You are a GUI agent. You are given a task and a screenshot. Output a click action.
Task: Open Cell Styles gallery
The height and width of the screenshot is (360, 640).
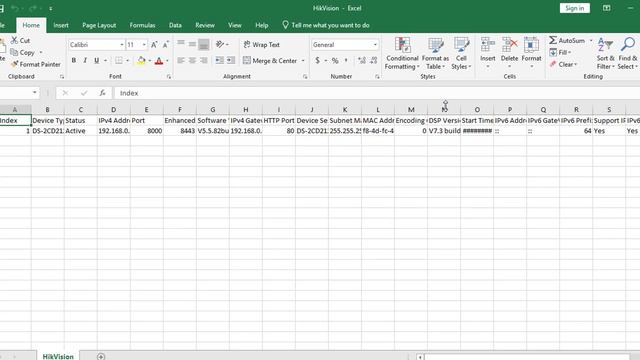point(461,53)
